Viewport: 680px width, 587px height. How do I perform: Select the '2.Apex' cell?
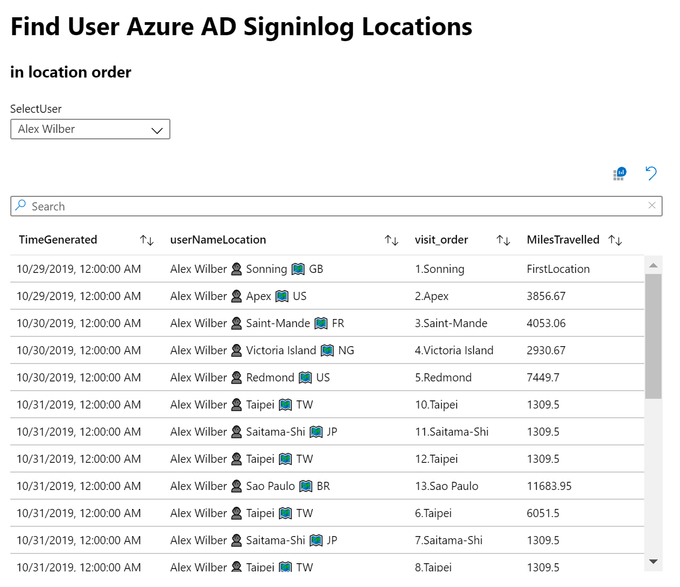point(432,296)
